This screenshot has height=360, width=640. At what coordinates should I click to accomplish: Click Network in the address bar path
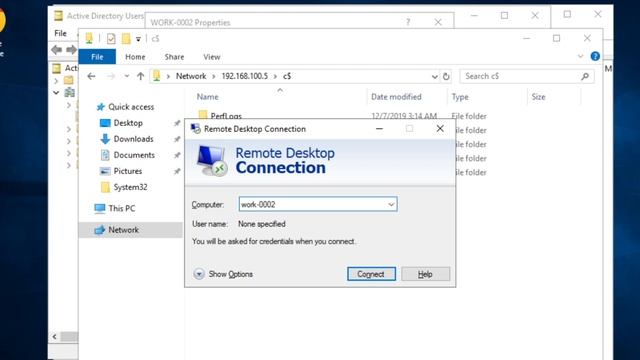click(191, 76)
